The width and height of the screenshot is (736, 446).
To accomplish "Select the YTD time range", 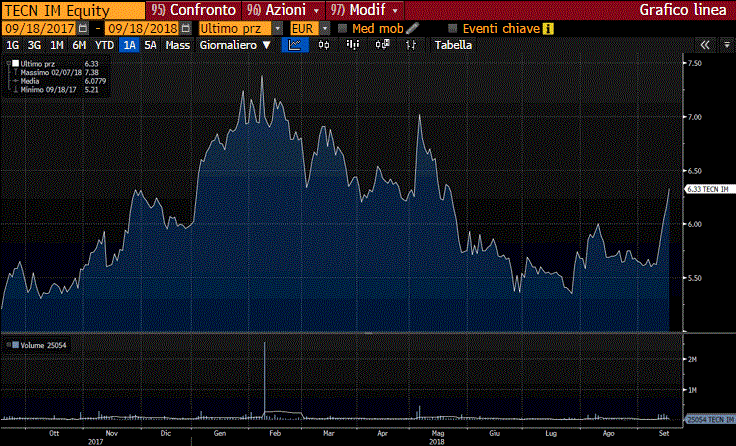I will [104, 45].
